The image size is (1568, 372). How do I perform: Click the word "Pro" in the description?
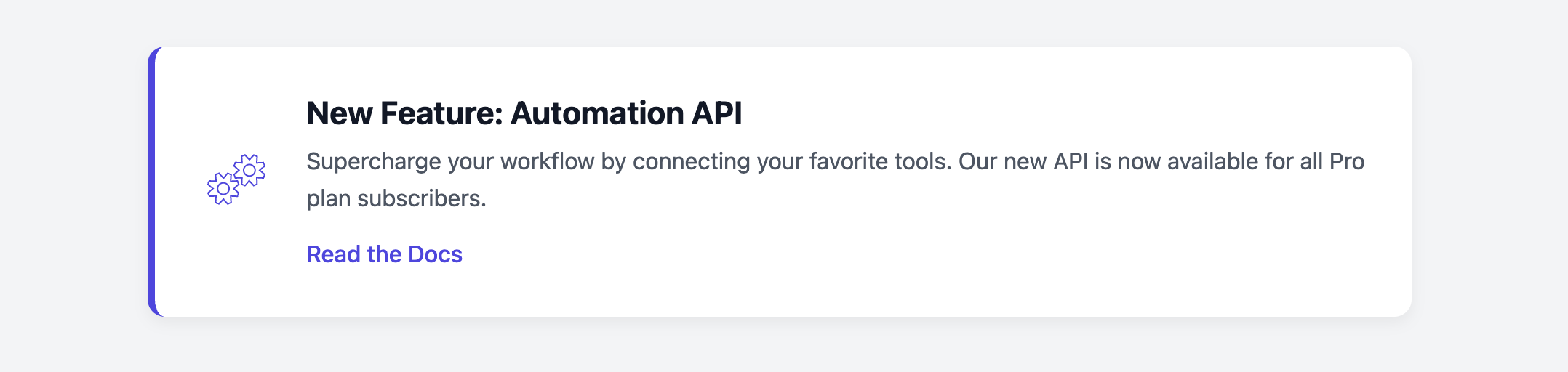[1347, 161]
